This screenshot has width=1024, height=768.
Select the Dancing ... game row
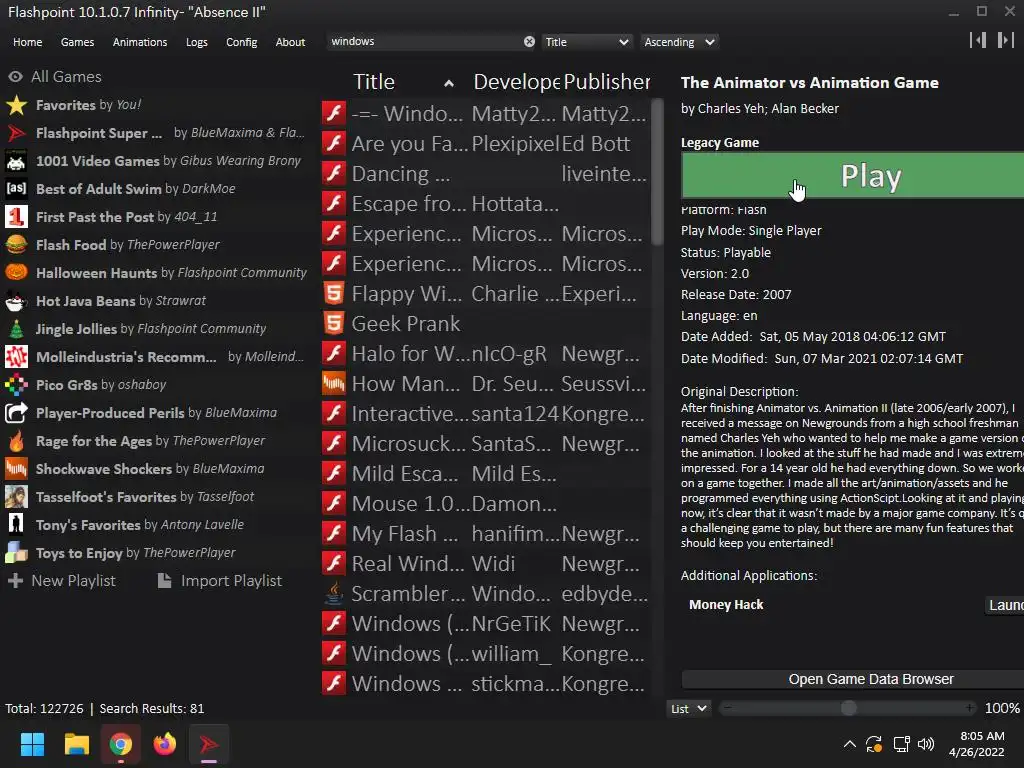coord(485,174)
